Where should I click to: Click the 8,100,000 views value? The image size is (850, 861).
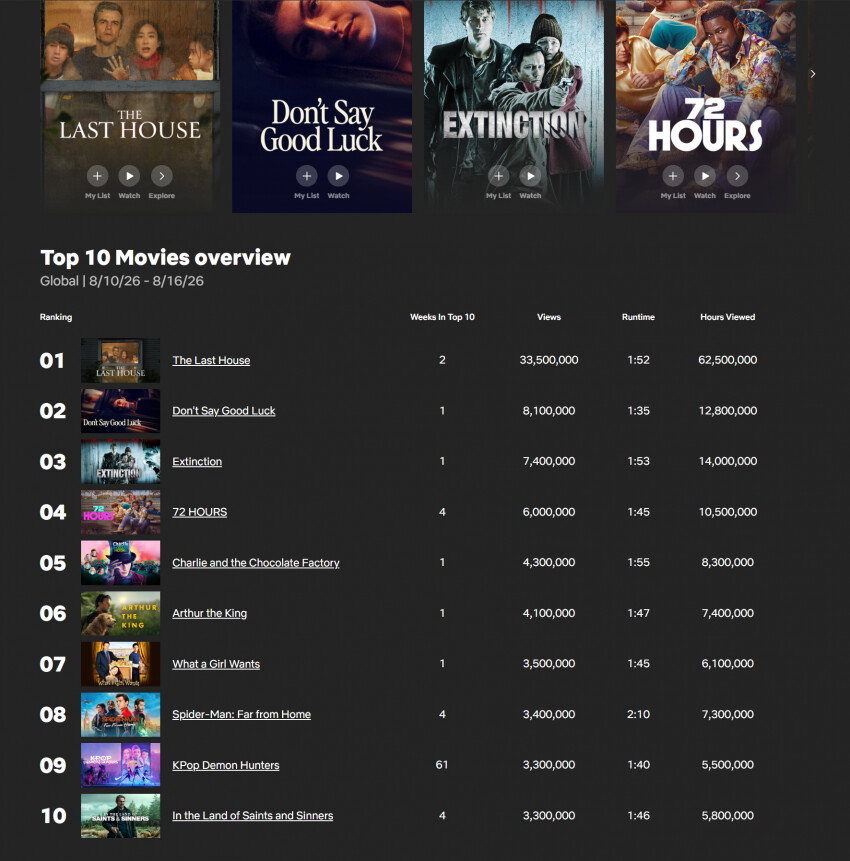549,411
